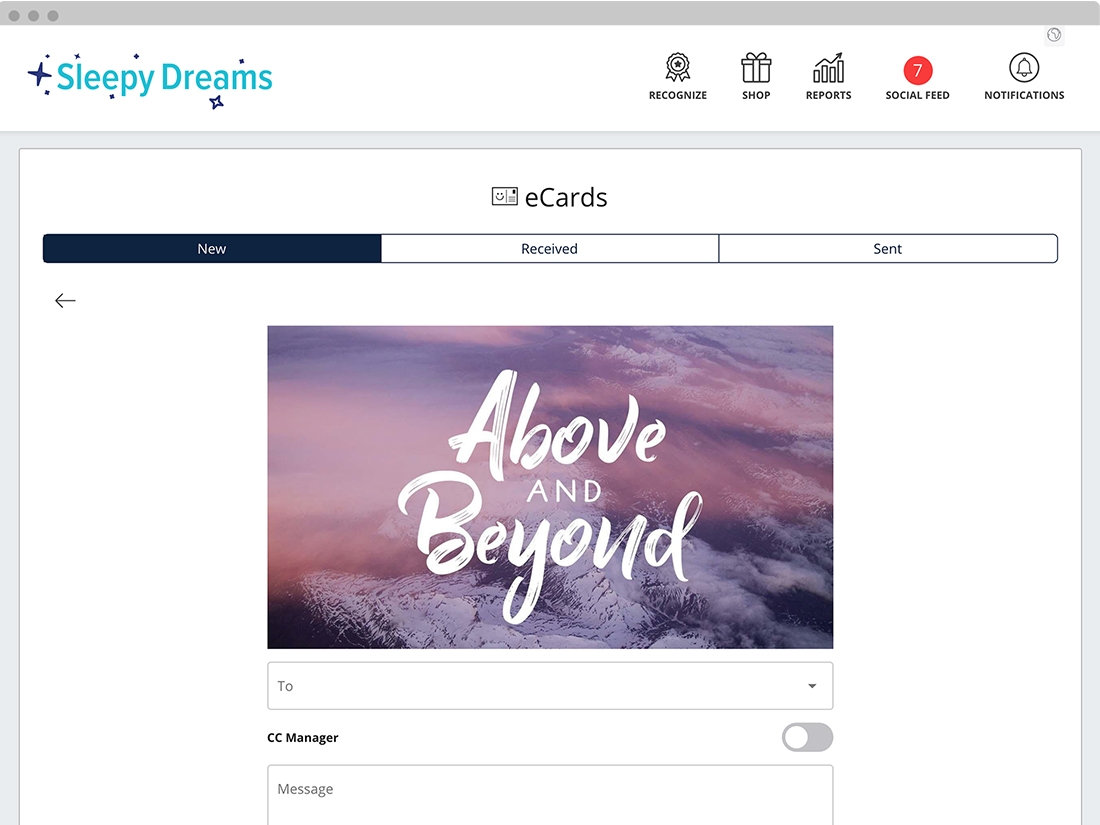
Task: Switch to the Sent tab
Action: pos(887,249)
